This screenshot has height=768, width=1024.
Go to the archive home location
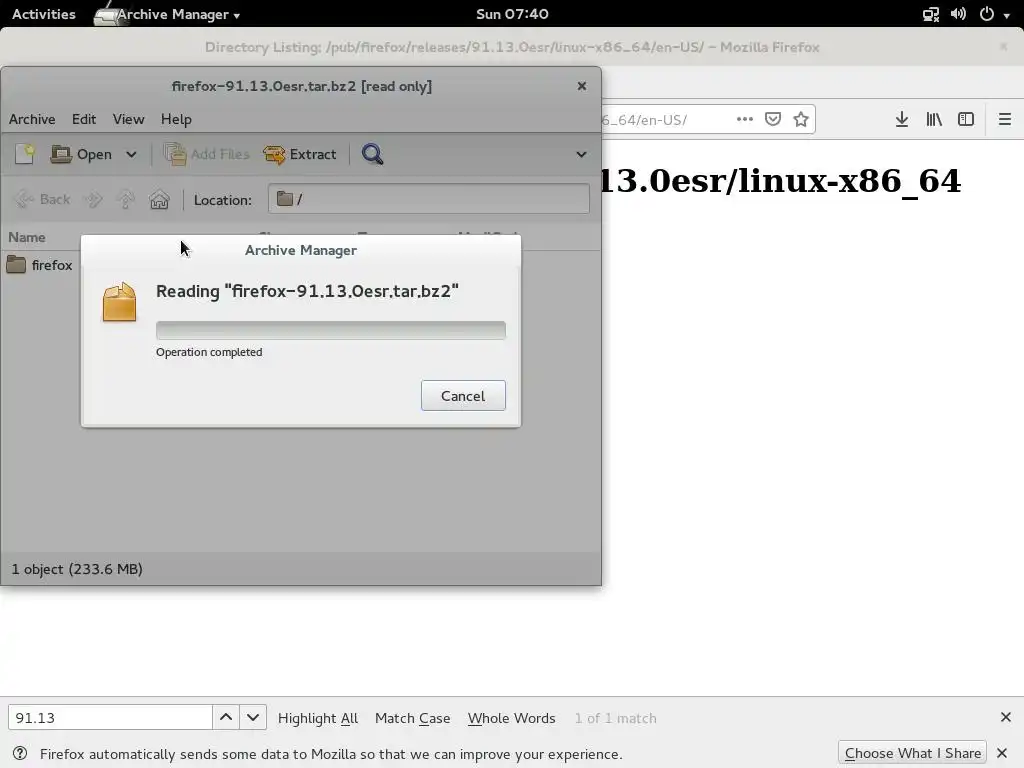tap(159, 199)
